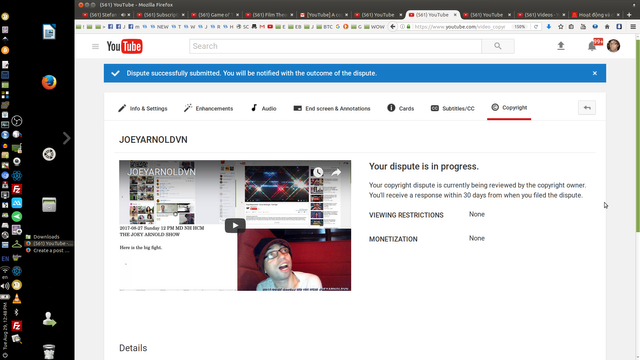Reload the page in Firefox
This screenshot has width=640, height=360.
point(536,27)
